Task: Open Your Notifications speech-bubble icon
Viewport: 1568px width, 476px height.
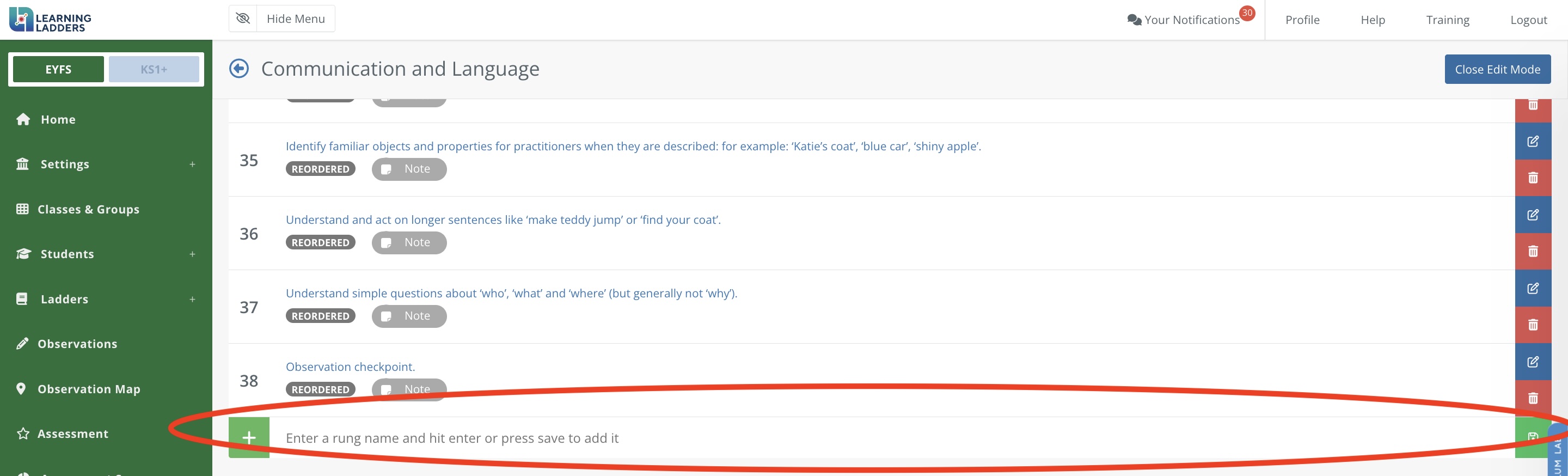Action: [1134, 20]
